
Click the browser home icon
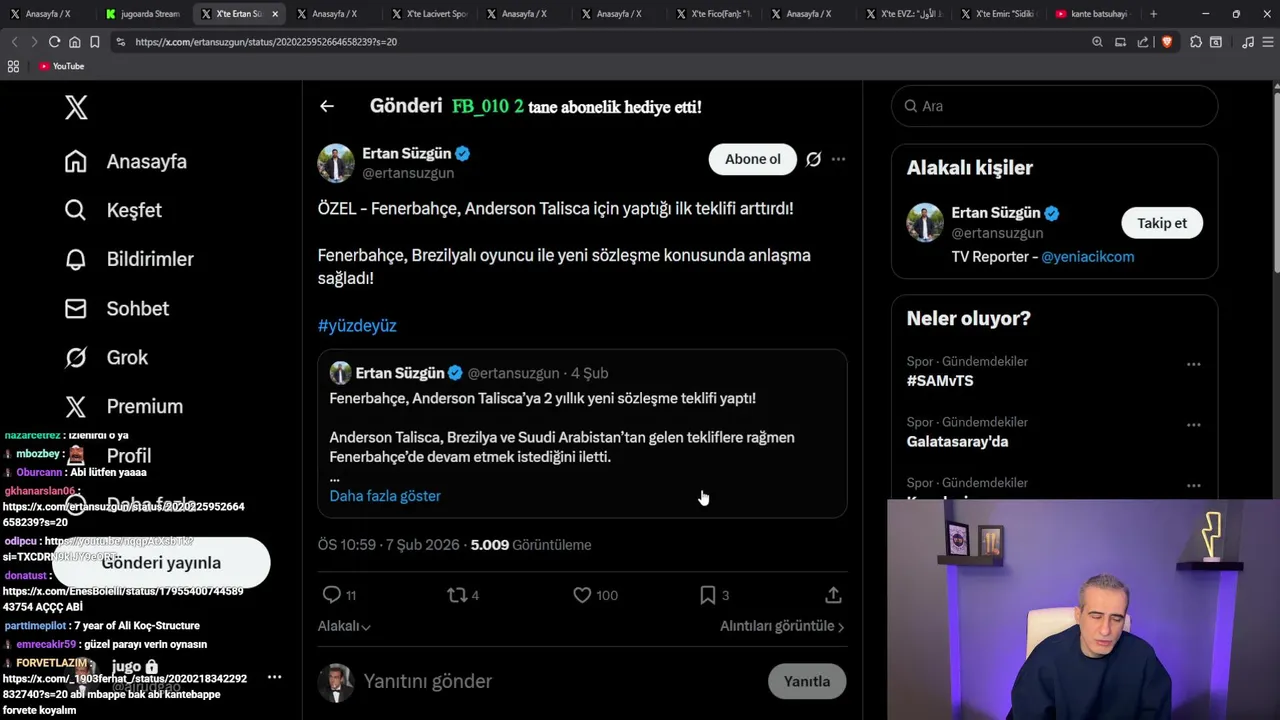74,42
